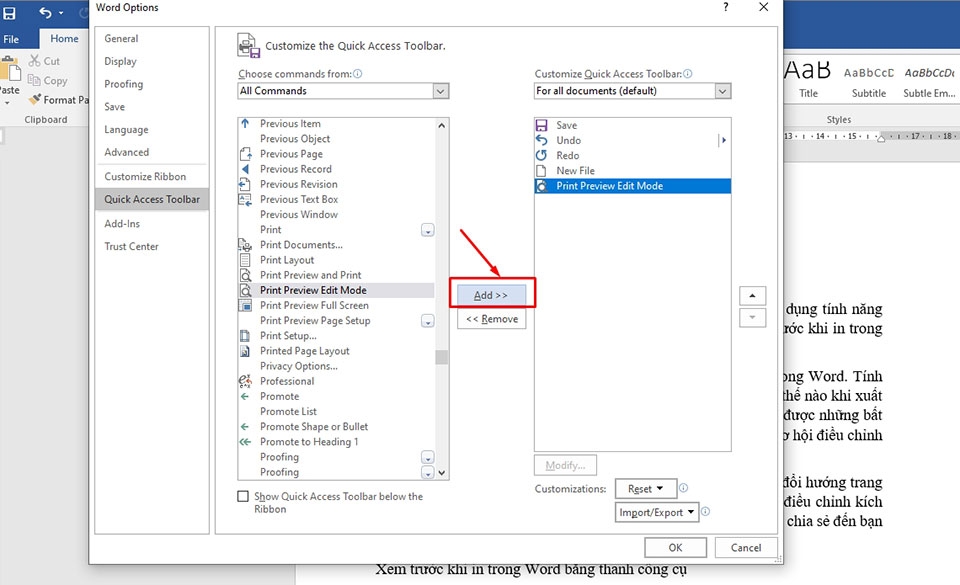Image resolution: width=960 pixels, height=585 pixels.
Task: Open the Undo history dropdown in title bar
Action: [x=61, y=13]
